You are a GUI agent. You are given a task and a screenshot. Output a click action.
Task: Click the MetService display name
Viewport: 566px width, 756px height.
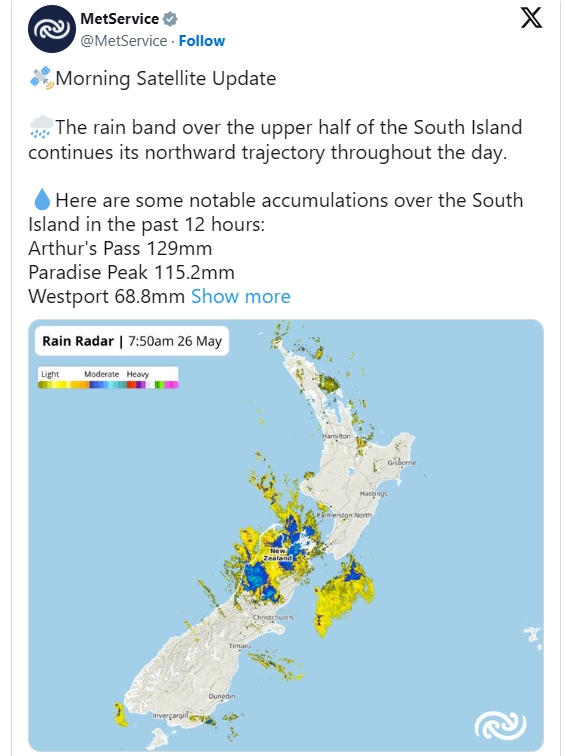point(120,19)
